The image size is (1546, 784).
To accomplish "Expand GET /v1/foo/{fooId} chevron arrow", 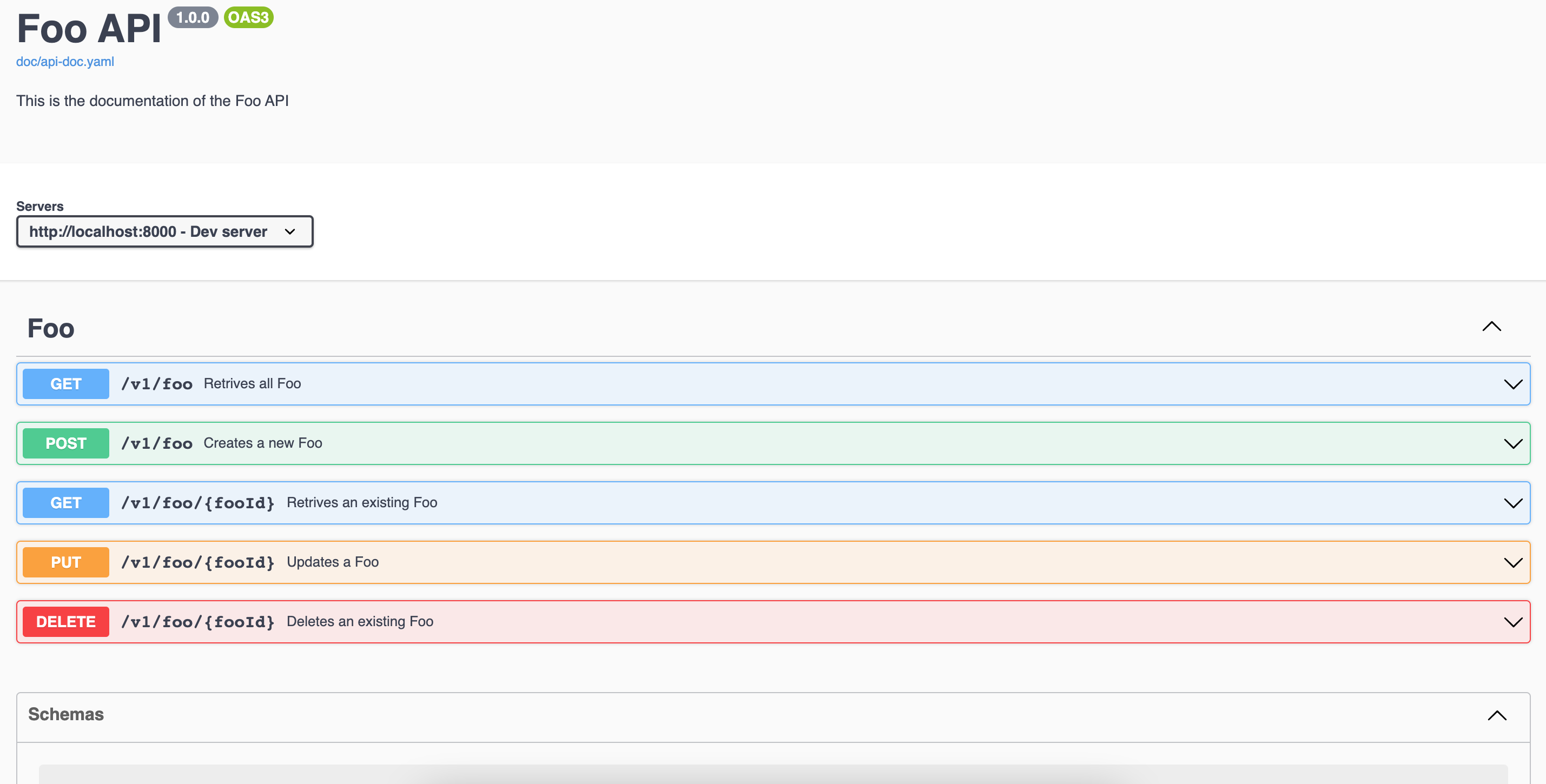I will pyautogui.click(x=1512, y=503).
